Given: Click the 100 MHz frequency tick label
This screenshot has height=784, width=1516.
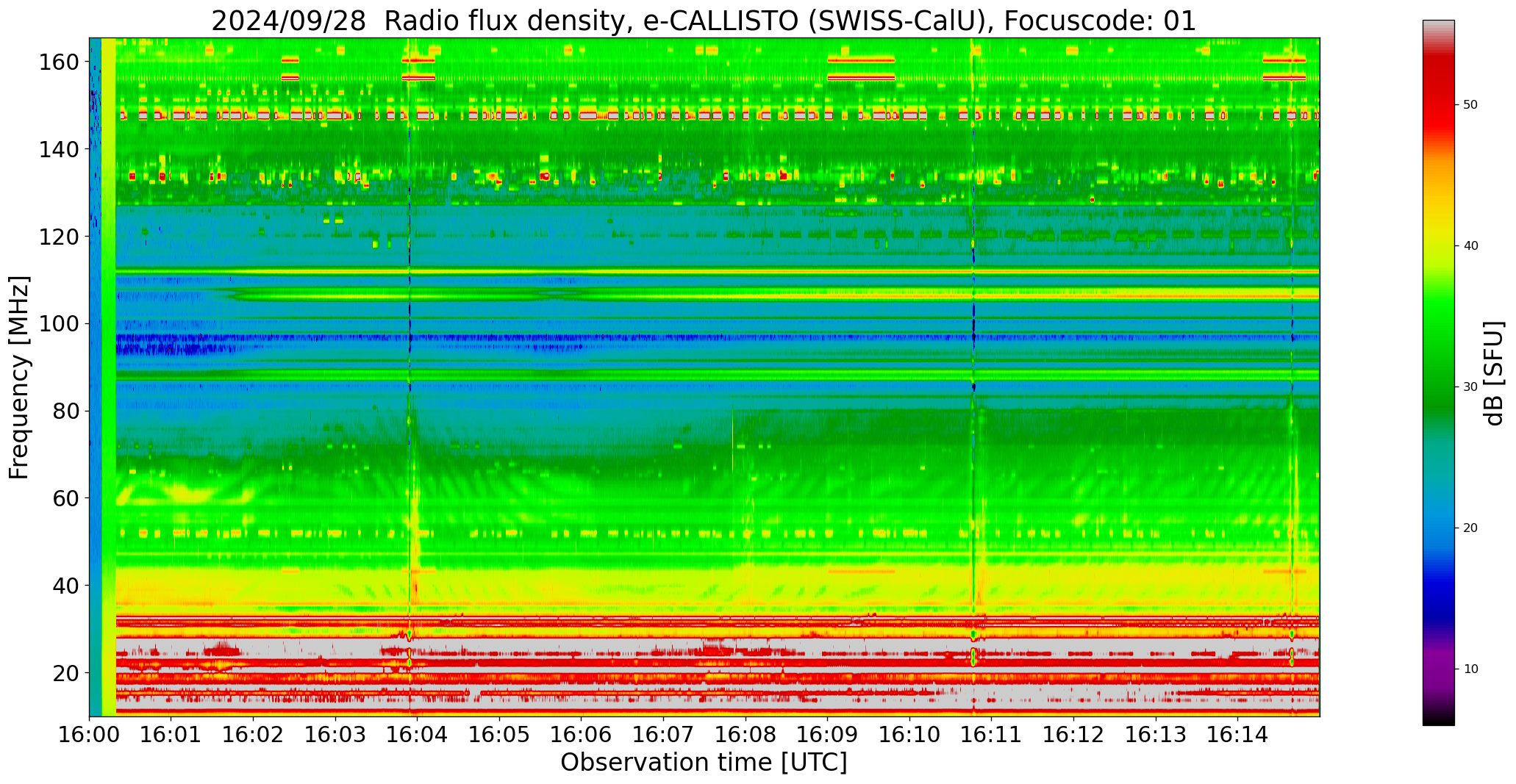Looking at the screenshot, I should click(59, 324).
